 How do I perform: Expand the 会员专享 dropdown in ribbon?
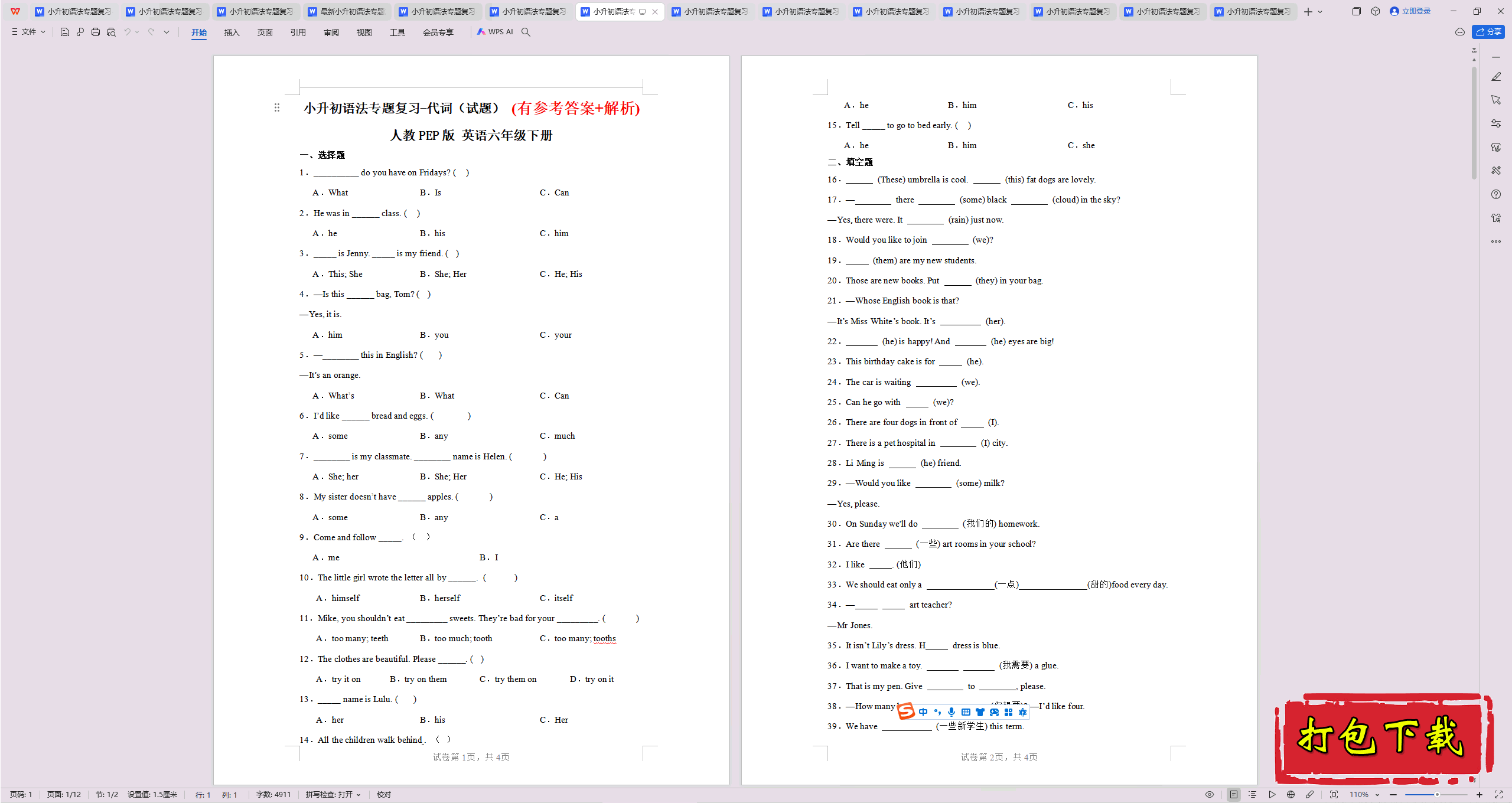coord(436,32)
